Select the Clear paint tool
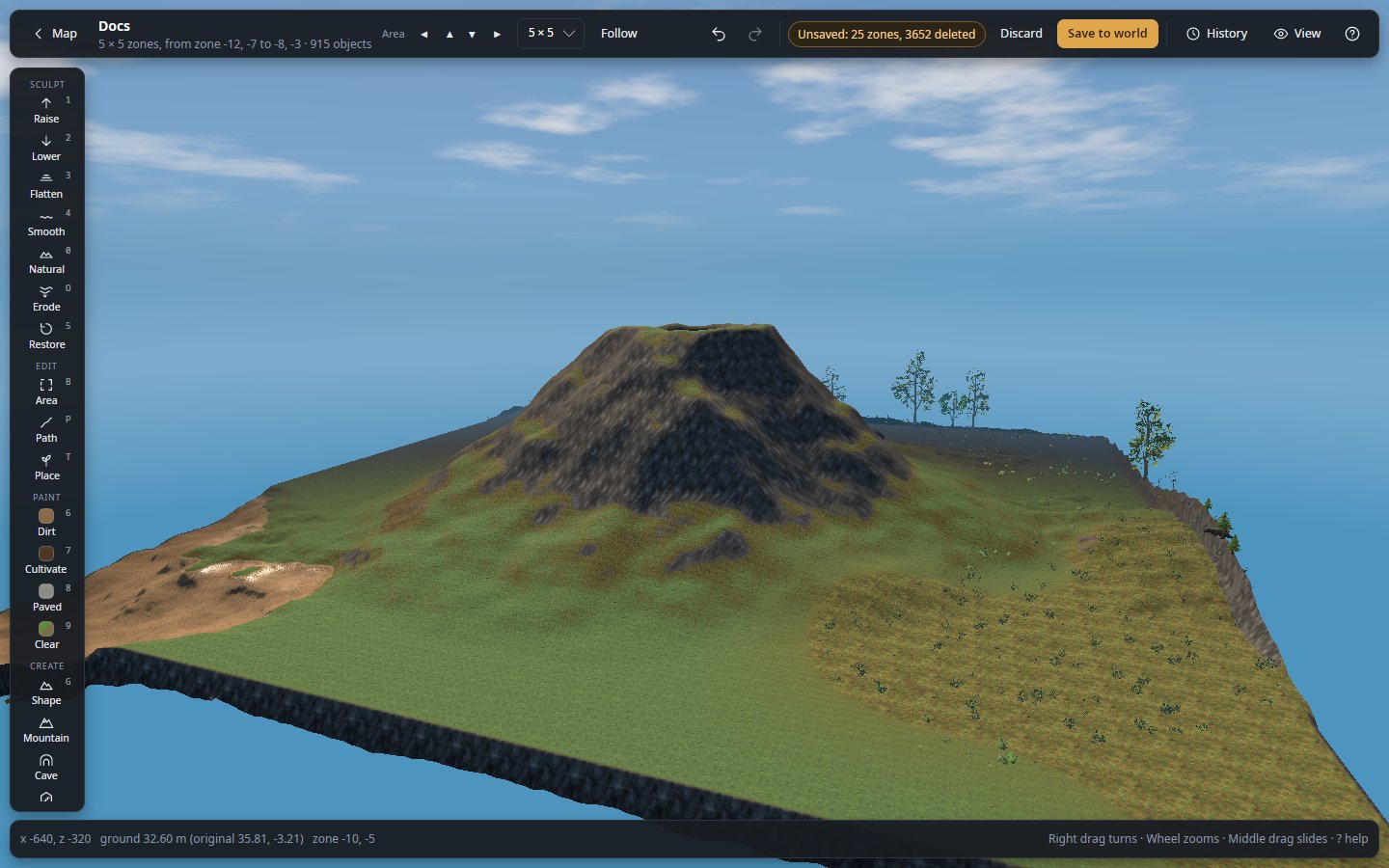The height and width of the screenshot is (868, 1389). [x=46, y=636]
